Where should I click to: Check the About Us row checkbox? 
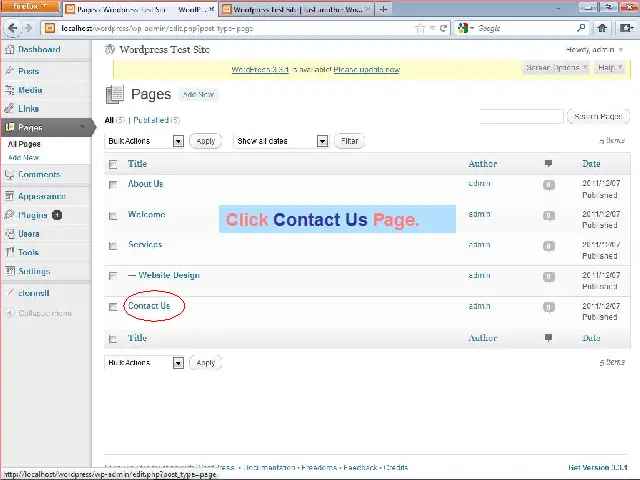pyautogui.click(x=113, y=185)
